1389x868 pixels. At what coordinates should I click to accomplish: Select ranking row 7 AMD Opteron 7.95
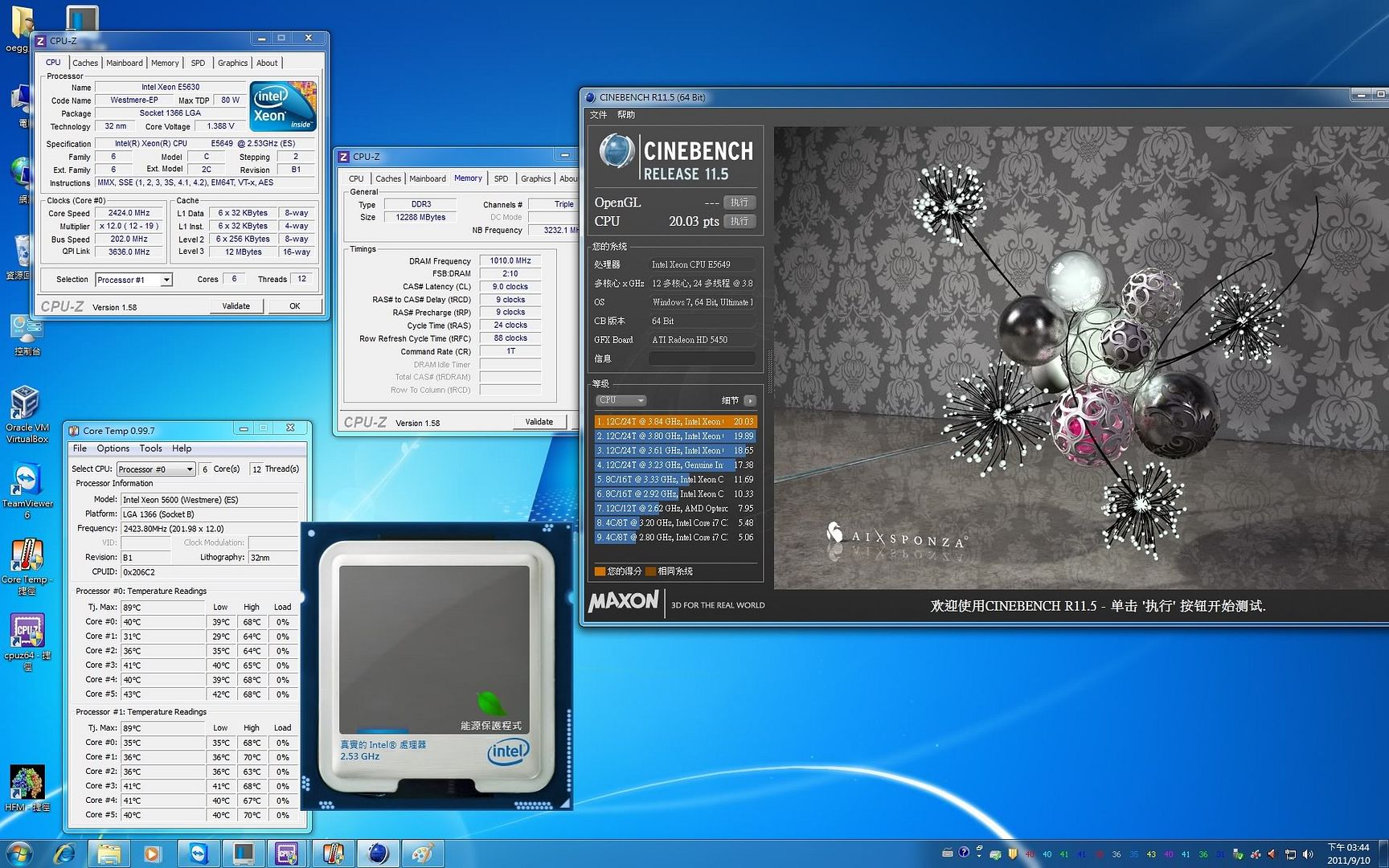[675, 508]
